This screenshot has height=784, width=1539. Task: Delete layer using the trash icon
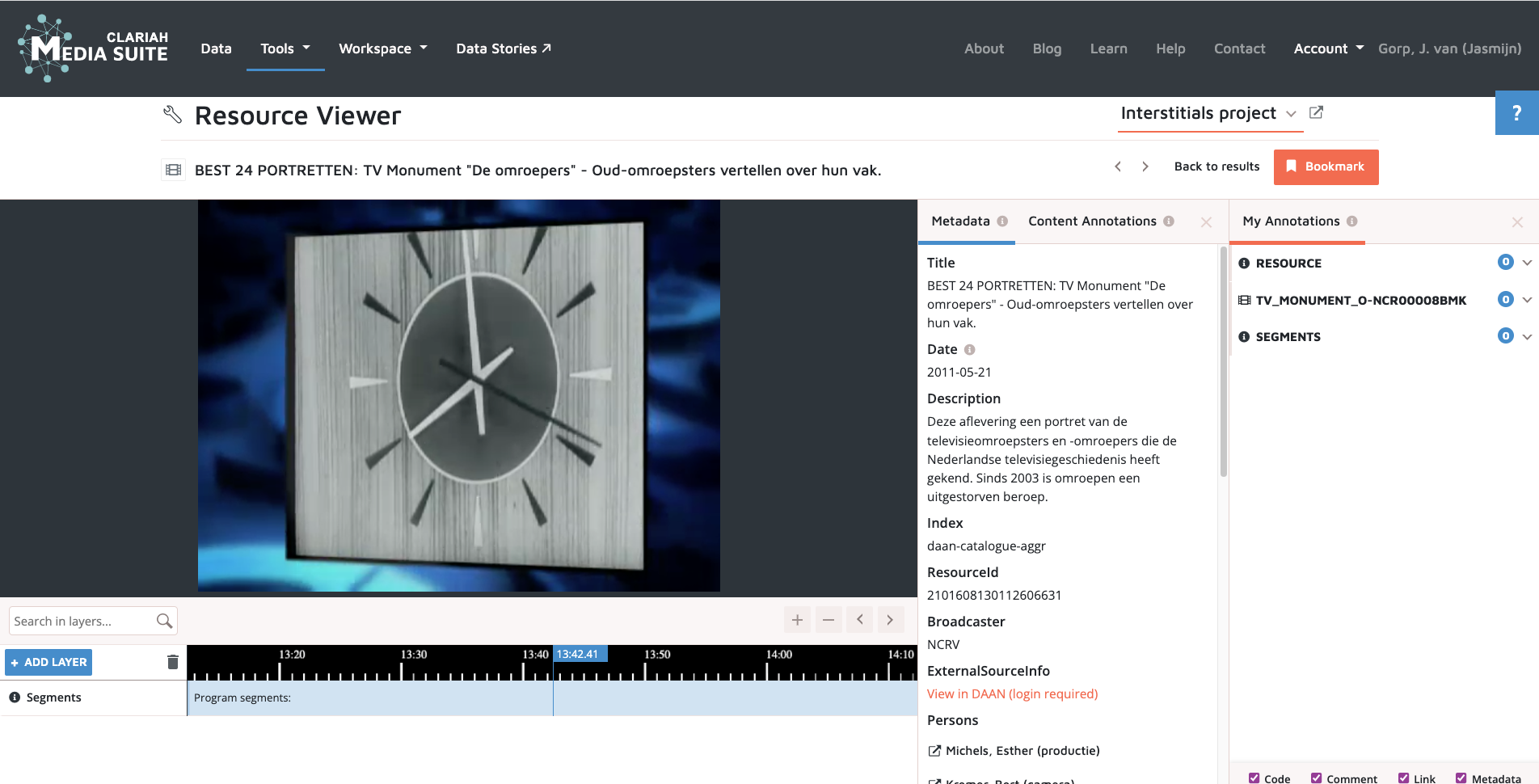172,662
